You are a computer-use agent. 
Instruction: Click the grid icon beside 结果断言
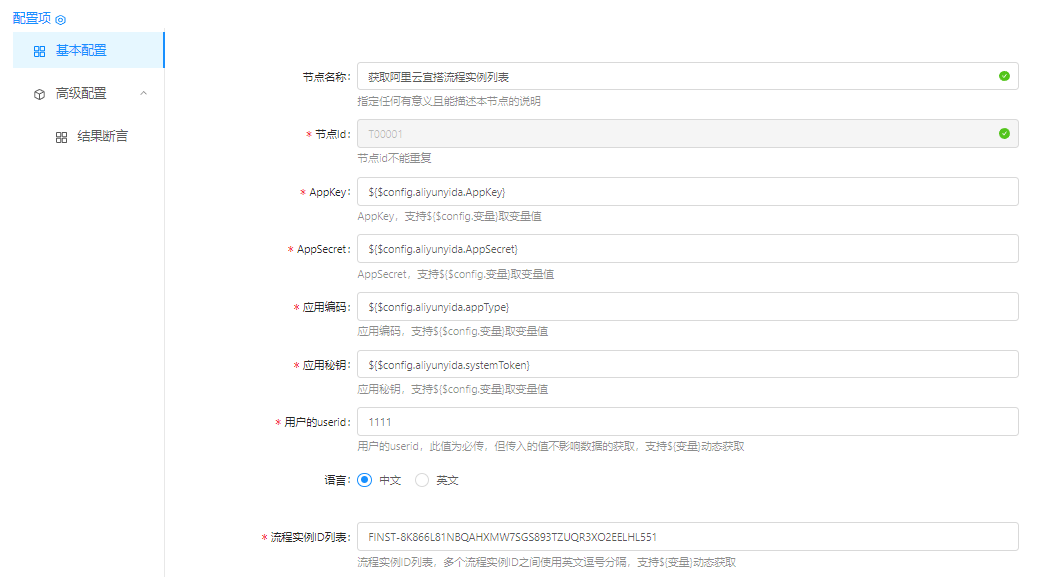coord(61,137)
